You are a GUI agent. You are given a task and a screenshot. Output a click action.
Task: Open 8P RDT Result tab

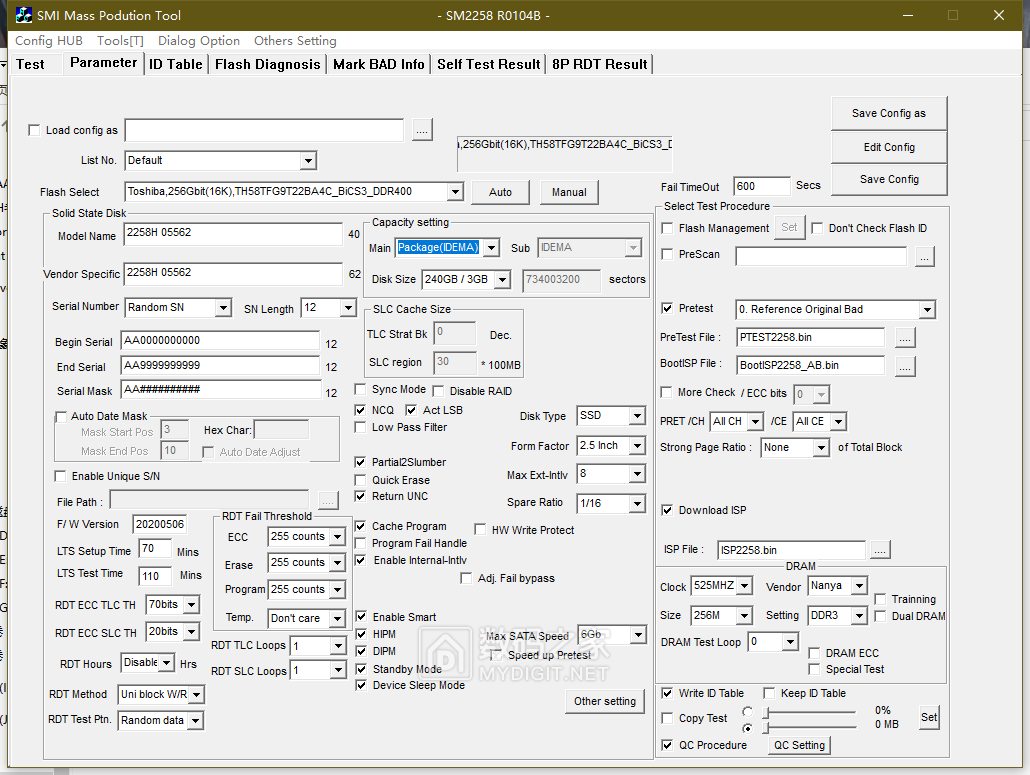599,64
